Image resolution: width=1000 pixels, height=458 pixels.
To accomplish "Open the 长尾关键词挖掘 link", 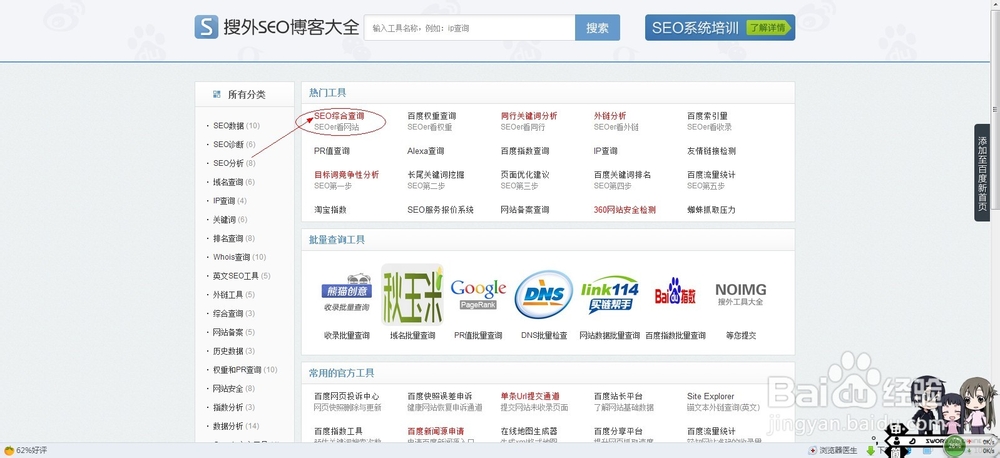I will click(436, 175).
